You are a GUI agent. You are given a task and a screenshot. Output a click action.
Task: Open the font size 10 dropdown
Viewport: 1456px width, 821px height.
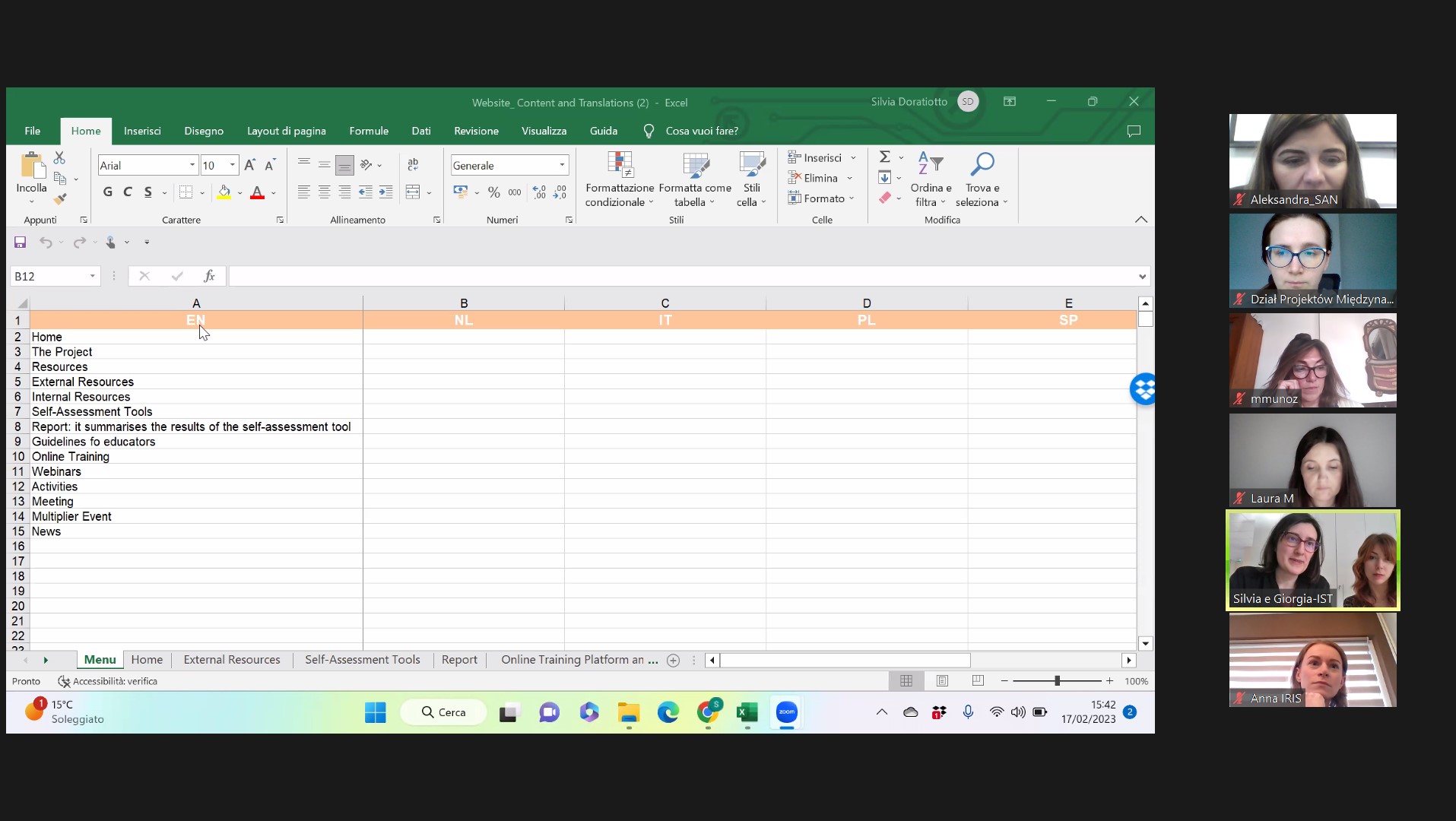pos(233,165)
